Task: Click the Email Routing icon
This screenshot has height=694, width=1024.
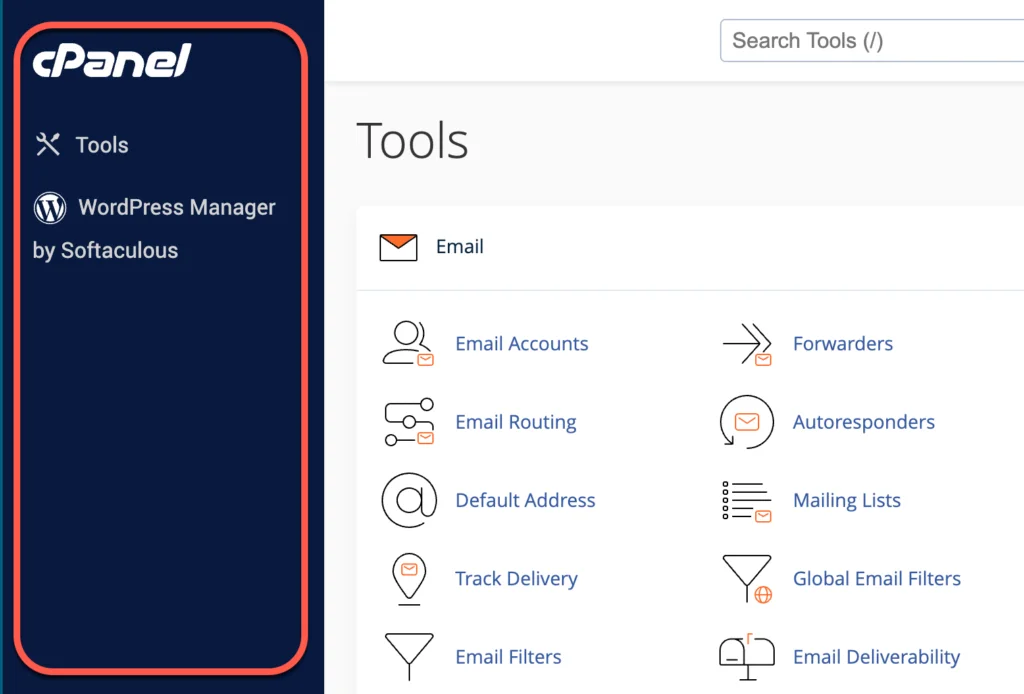Action: coord(409,422)
